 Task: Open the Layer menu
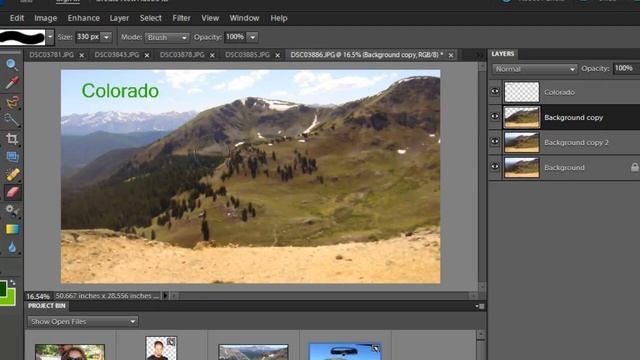119,18
